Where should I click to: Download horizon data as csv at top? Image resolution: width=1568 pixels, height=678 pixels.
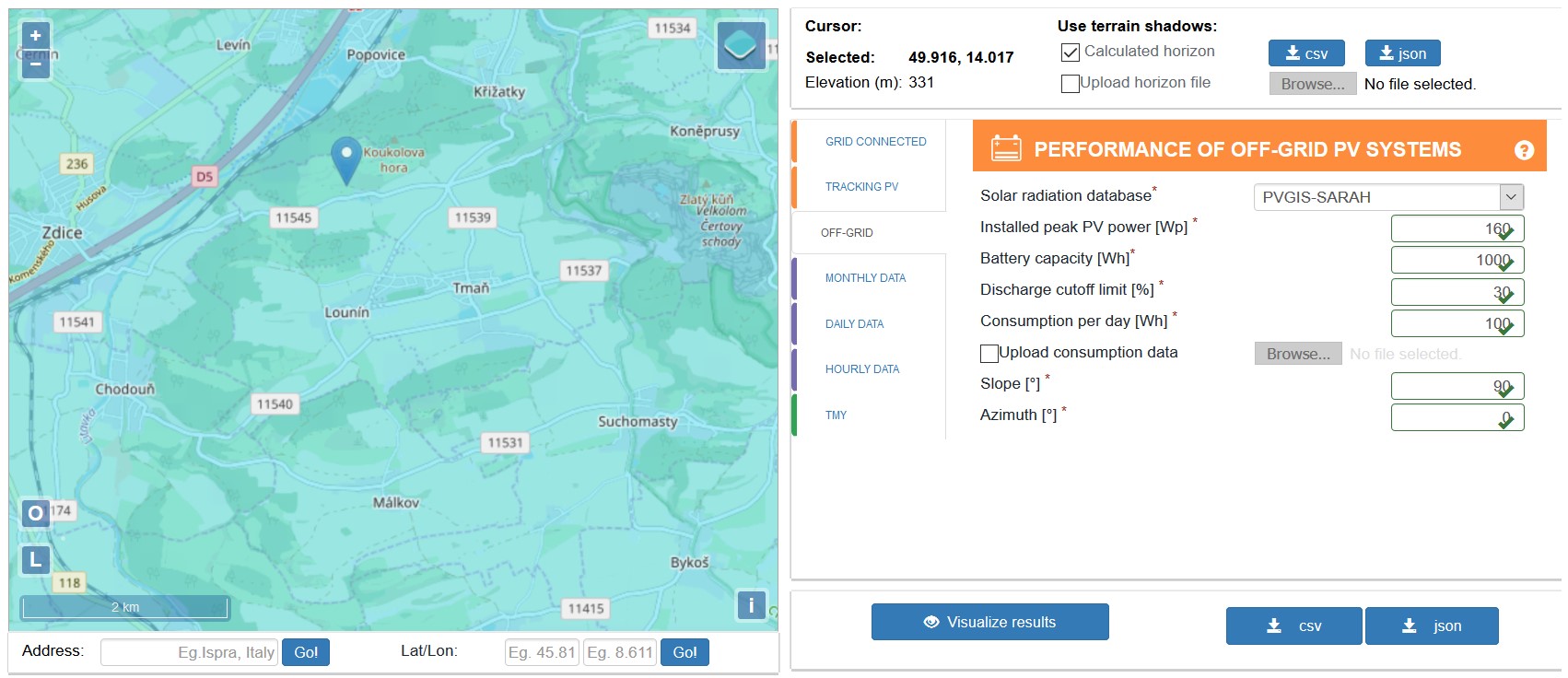(1305, 53)
